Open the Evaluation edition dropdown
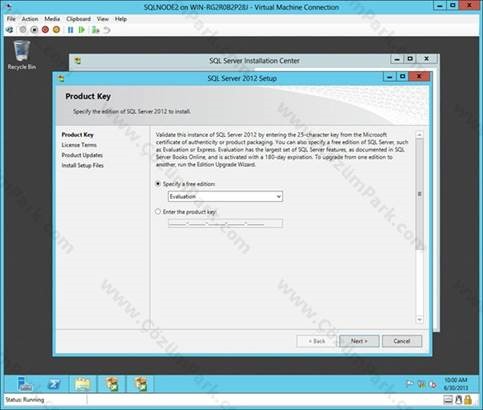 [225, 196]
